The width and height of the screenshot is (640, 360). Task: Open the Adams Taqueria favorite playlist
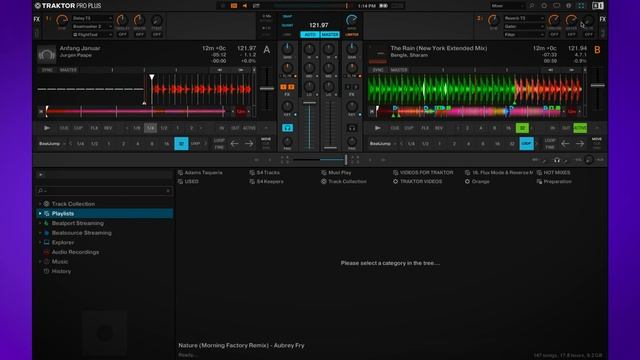(200, 173)
